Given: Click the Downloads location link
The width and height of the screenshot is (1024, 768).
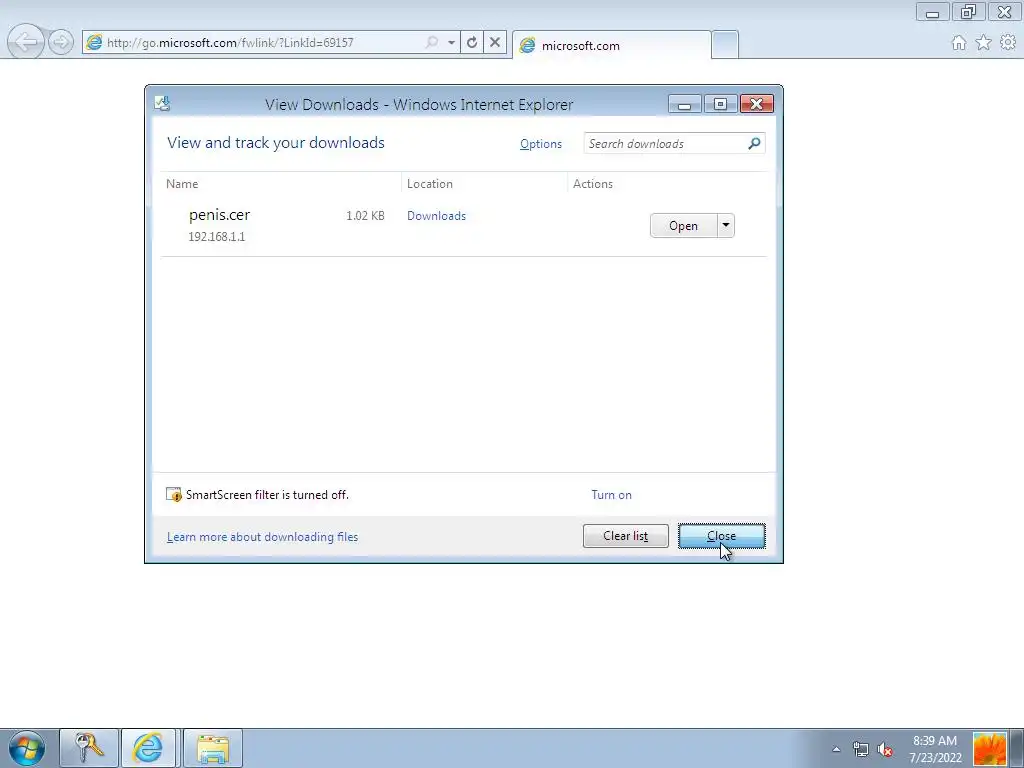Looking at the screenshot, I should [x=436, y=216].
